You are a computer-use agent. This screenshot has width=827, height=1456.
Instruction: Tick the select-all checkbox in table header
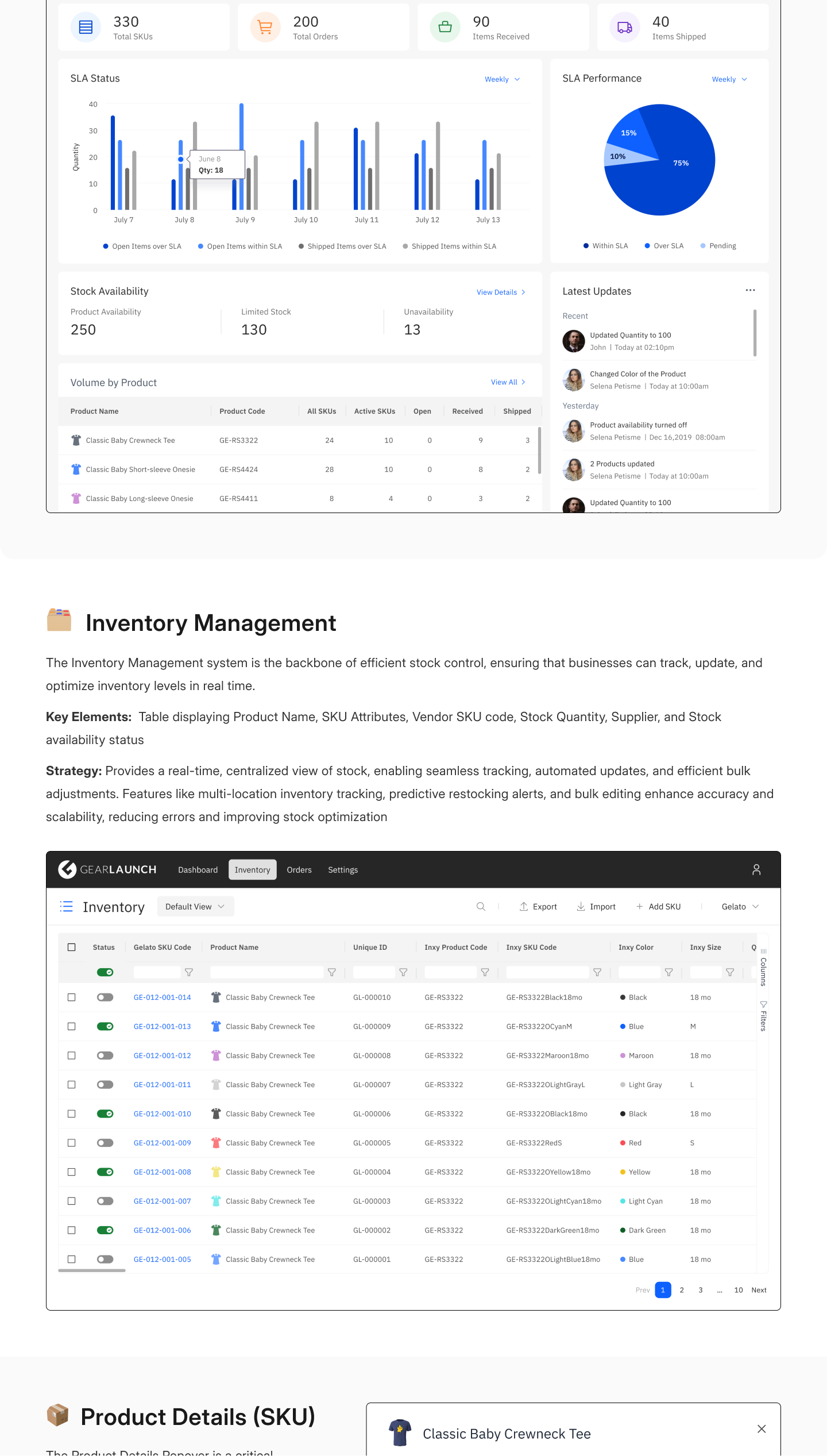pos(72,947)
